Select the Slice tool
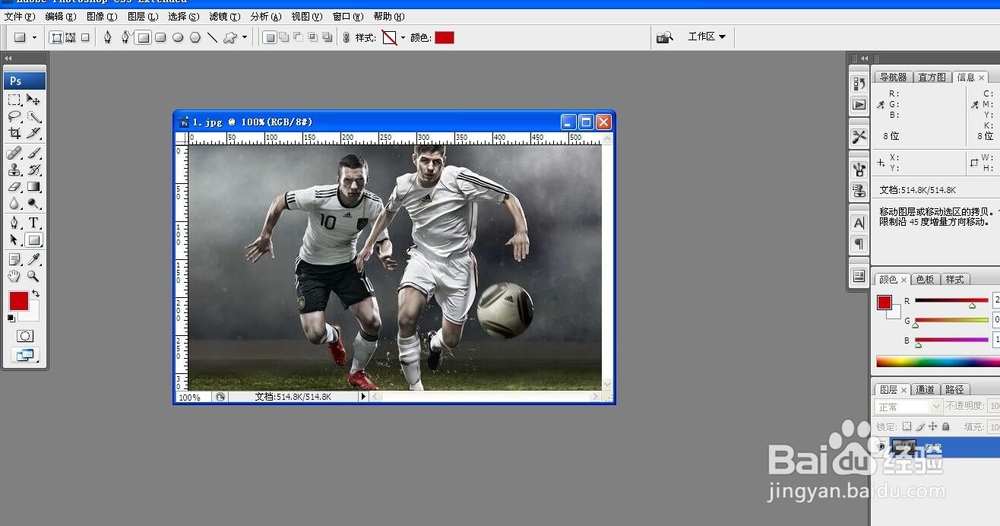The height and width of the screenshot is (526, 1000). [x=33, y=133]
